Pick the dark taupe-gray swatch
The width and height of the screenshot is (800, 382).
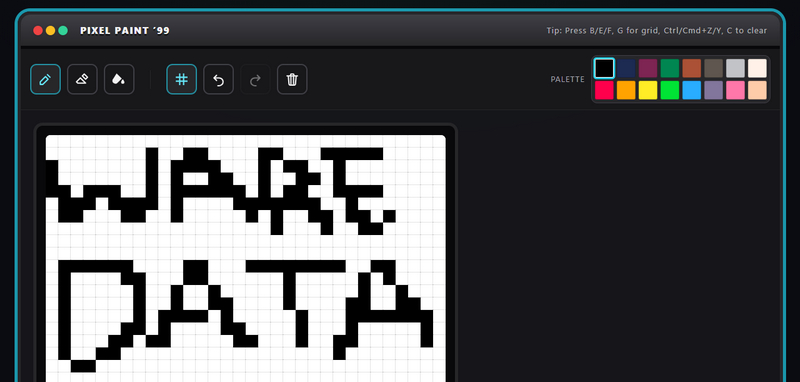[x=714, y=68]
